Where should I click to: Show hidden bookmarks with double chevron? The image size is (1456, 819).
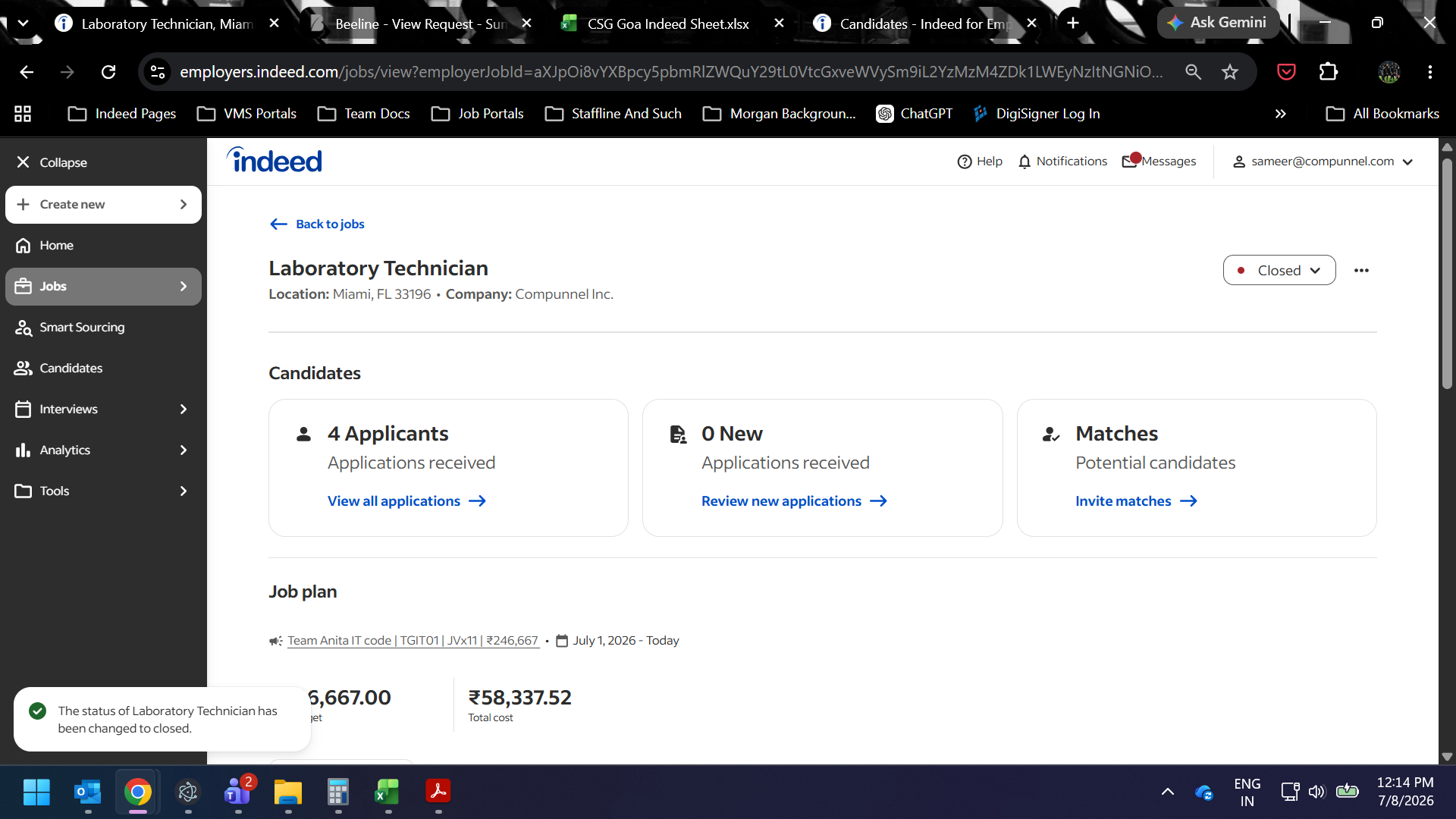[1280, 114]
